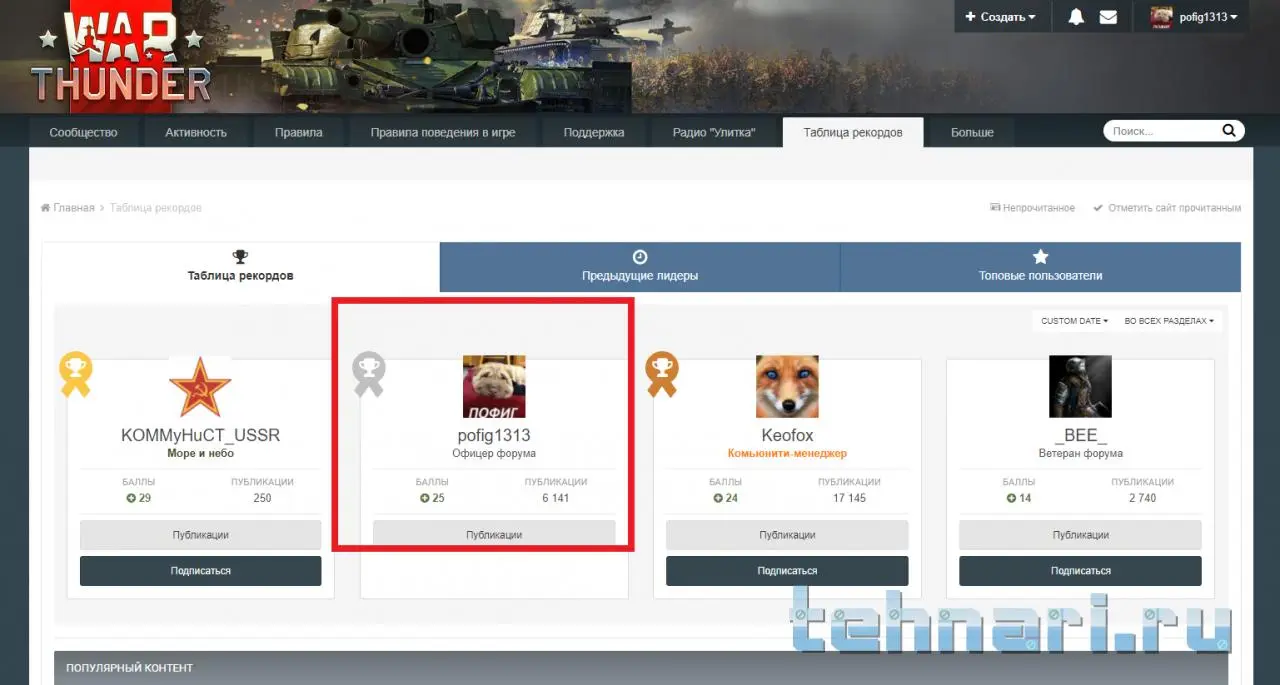The height and width of the screenshot is (685, 1280).
Task: Open Правила поведения в игре tab
Action: 443,132
